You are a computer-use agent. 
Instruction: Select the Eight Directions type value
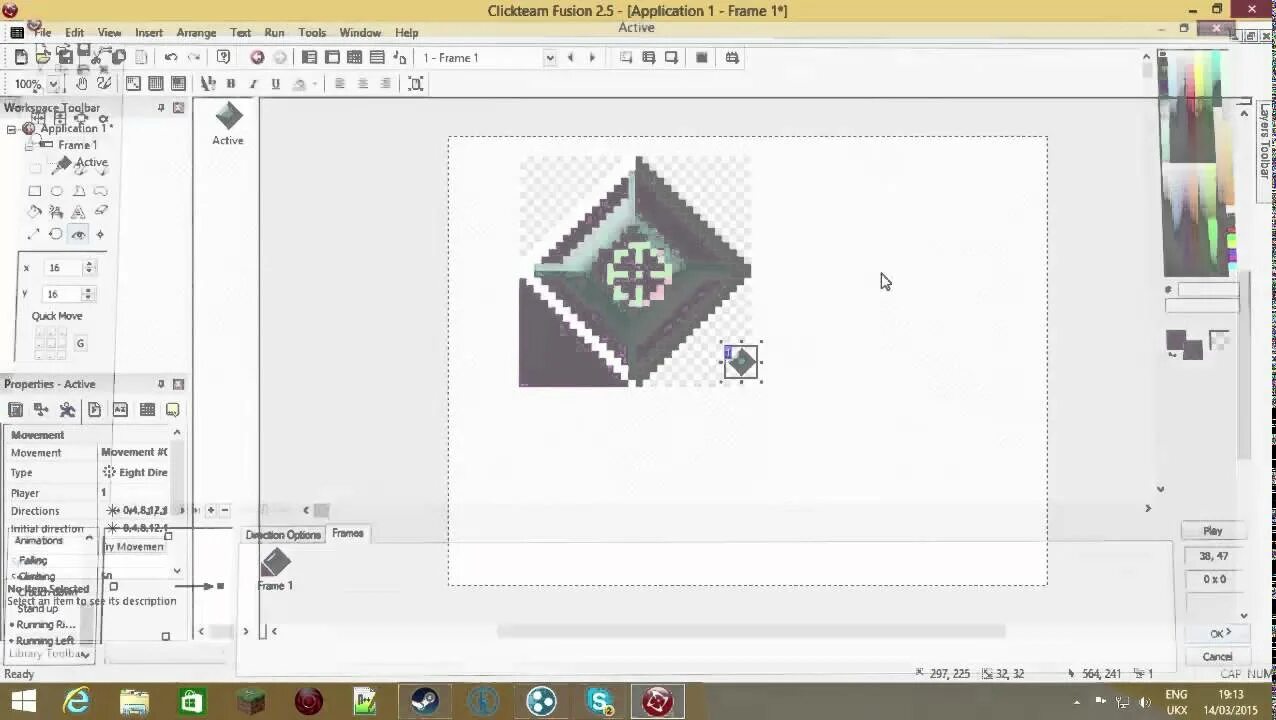pos(135,473)
